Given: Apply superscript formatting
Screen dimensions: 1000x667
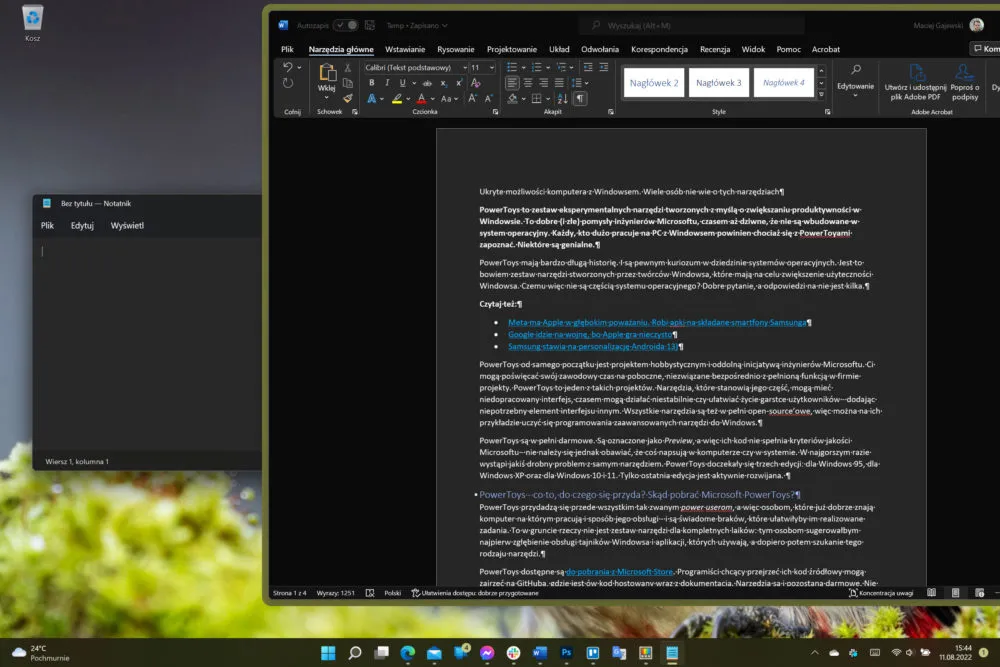Looking at the screenshot, I should tap(459, 83).
